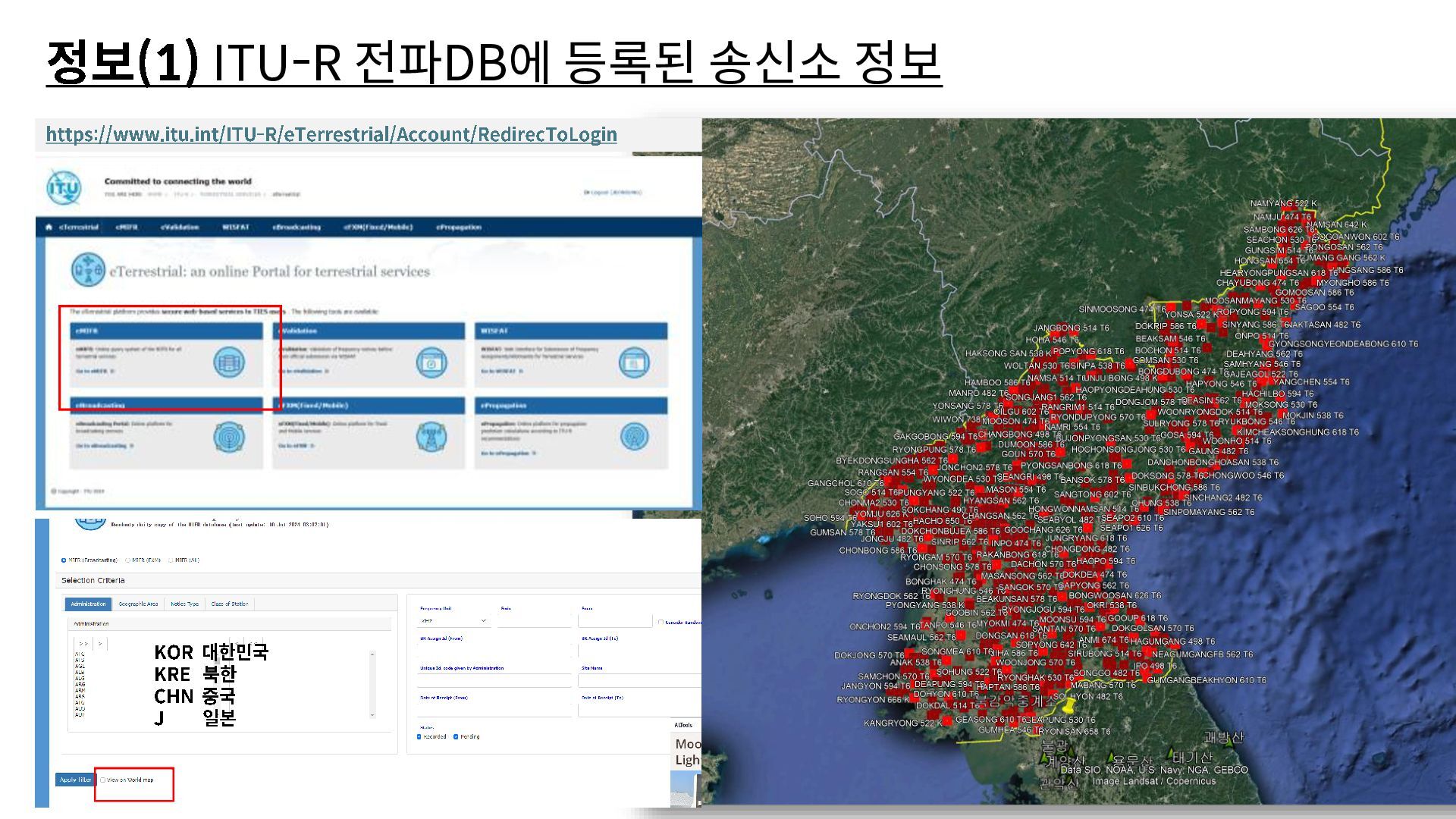Click the eValidation card icon
The height and width of the screenshot is (819, 1456).
tap(431, 363)
